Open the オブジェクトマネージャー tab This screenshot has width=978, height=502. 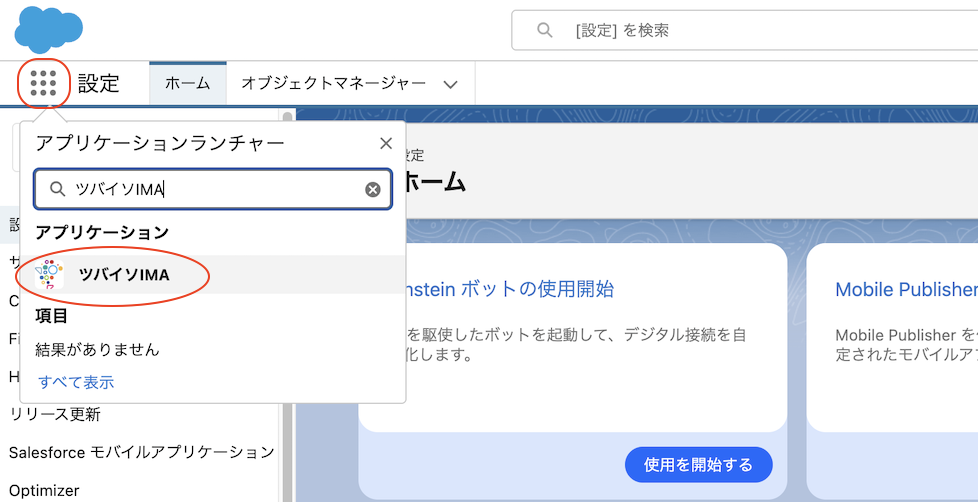[x=334, y=84]
